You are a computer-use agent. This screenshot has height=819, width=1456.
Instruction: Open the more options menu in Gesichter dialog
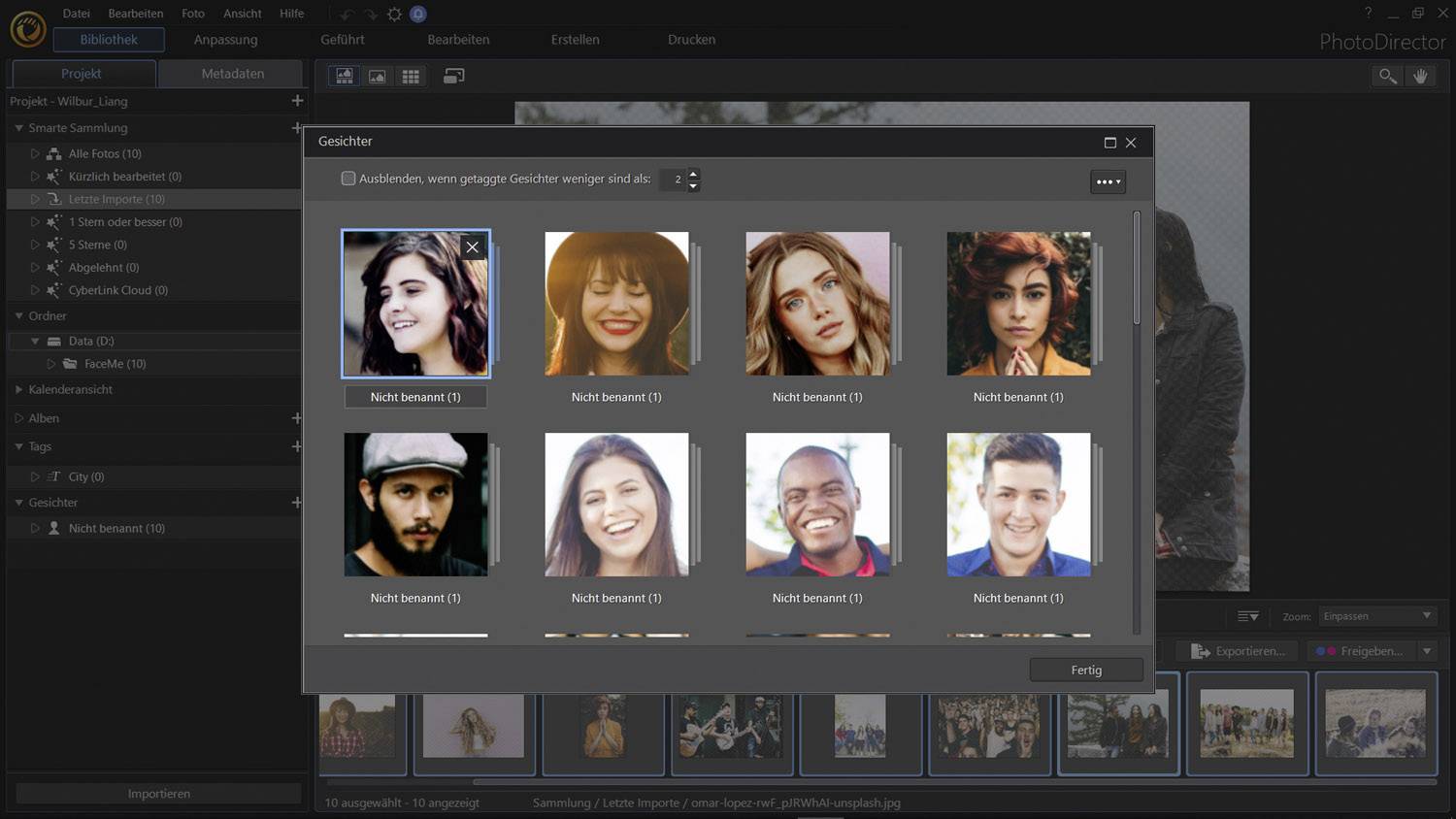click(x=1107, y=180)
